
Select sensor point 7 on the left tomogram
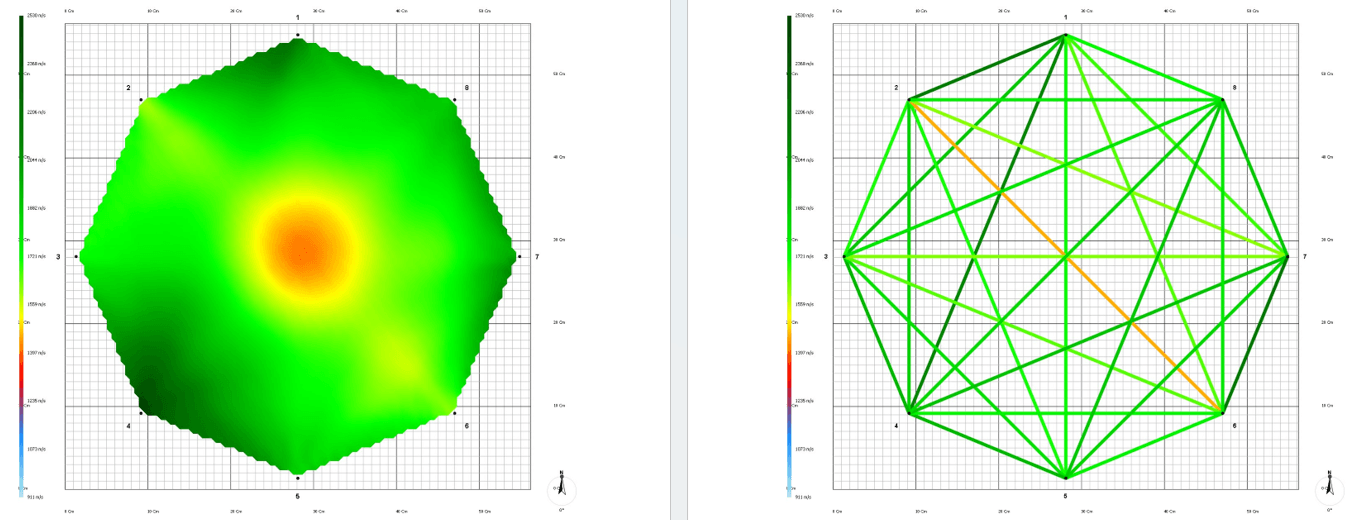[x=519, y=257]
